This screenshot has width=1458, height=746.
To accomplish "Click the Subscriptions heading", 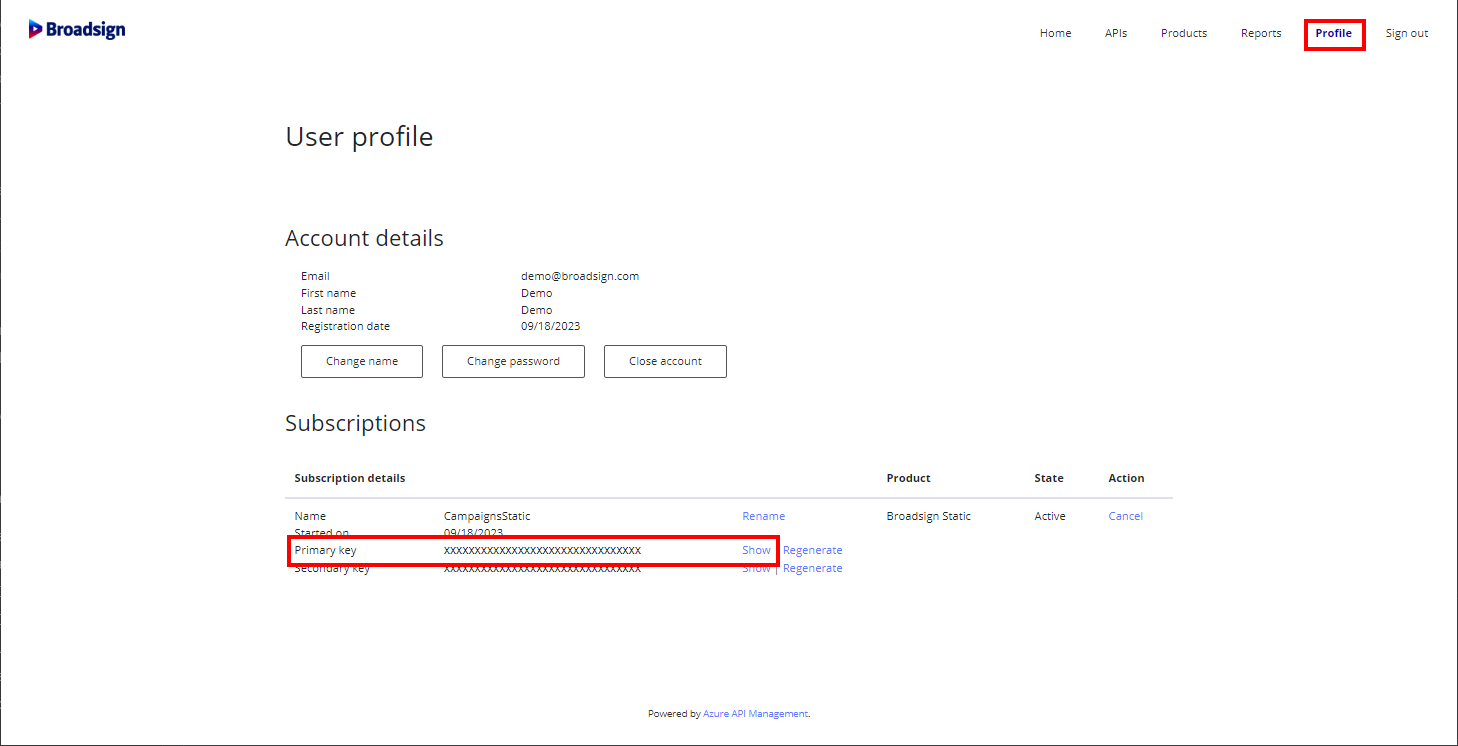I will (x=355, y=423).
